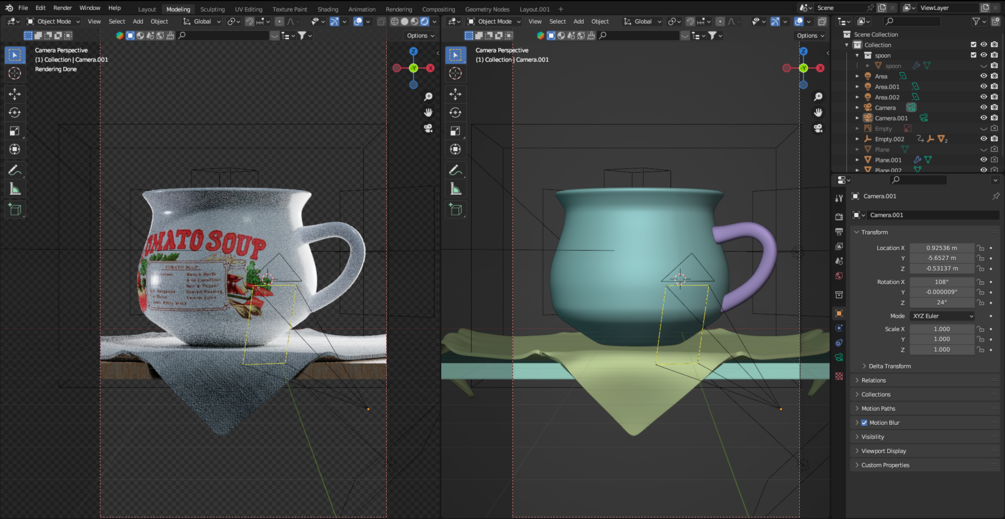Click the red X axis gizmo in left viewport
The image size is (1005, 519).
tap(430, 67)
